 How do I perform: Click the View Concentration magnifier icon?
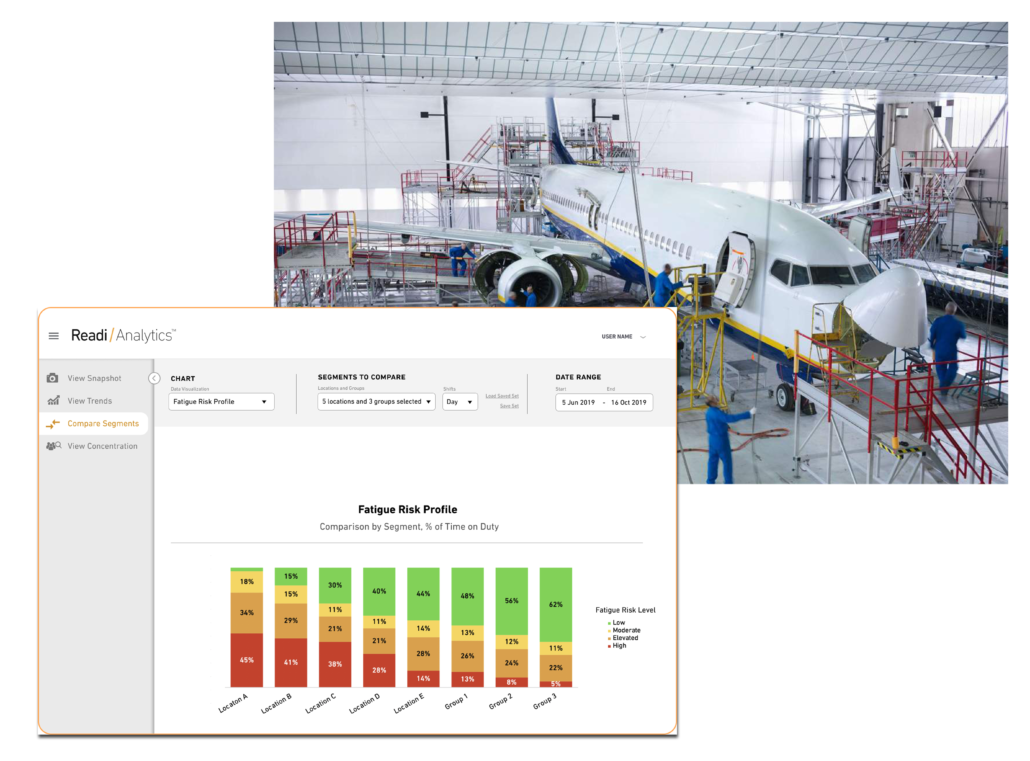pos(52,446)
